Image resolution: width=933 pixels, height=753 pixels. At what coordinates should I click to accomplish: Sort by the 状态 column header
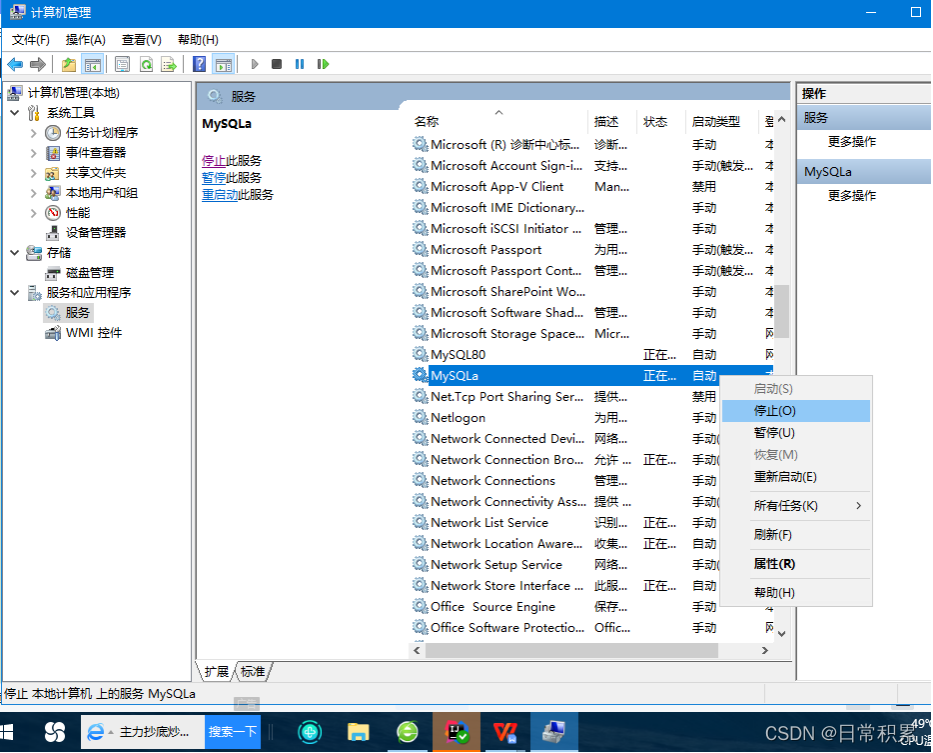pyautogui.click(x=660, y=121)
